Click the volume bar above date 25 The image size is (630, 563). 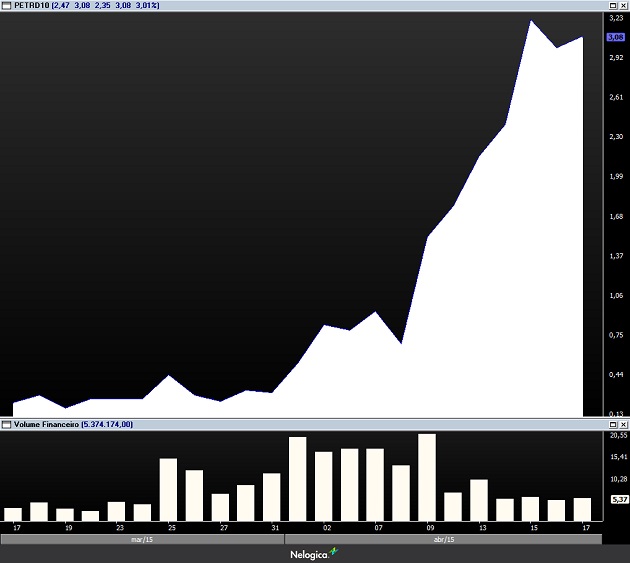(168, 489)
